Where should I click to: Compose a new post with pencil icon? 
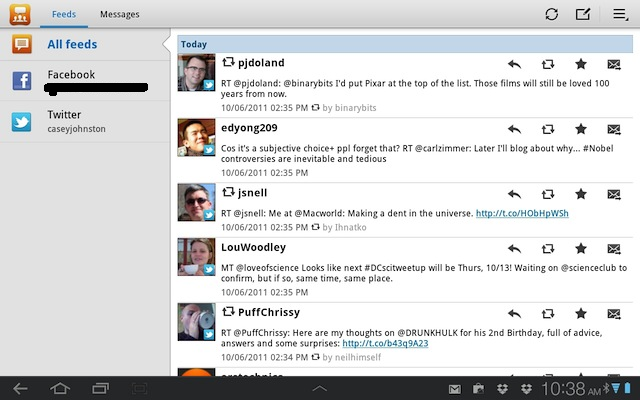coord(583,14)
